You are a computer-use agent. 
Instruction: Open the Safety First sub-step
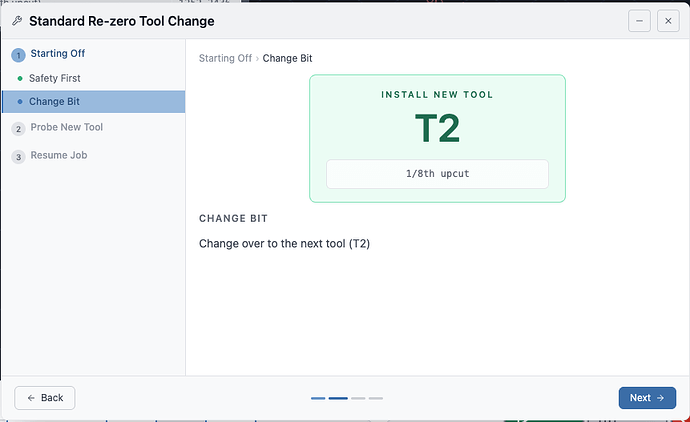(55, 78)
